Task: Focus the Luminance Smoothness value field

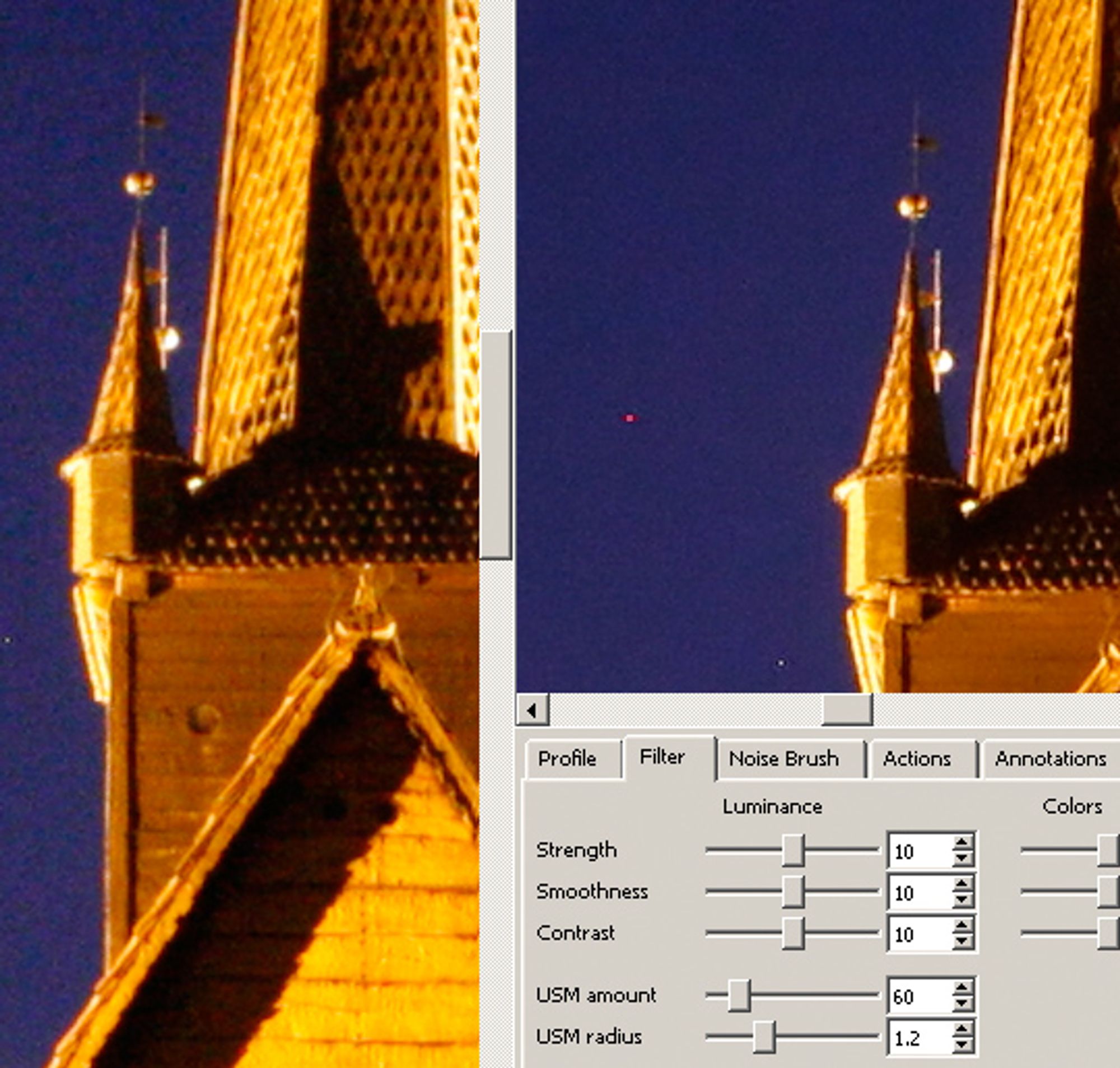Action: [x=921, y=892]
